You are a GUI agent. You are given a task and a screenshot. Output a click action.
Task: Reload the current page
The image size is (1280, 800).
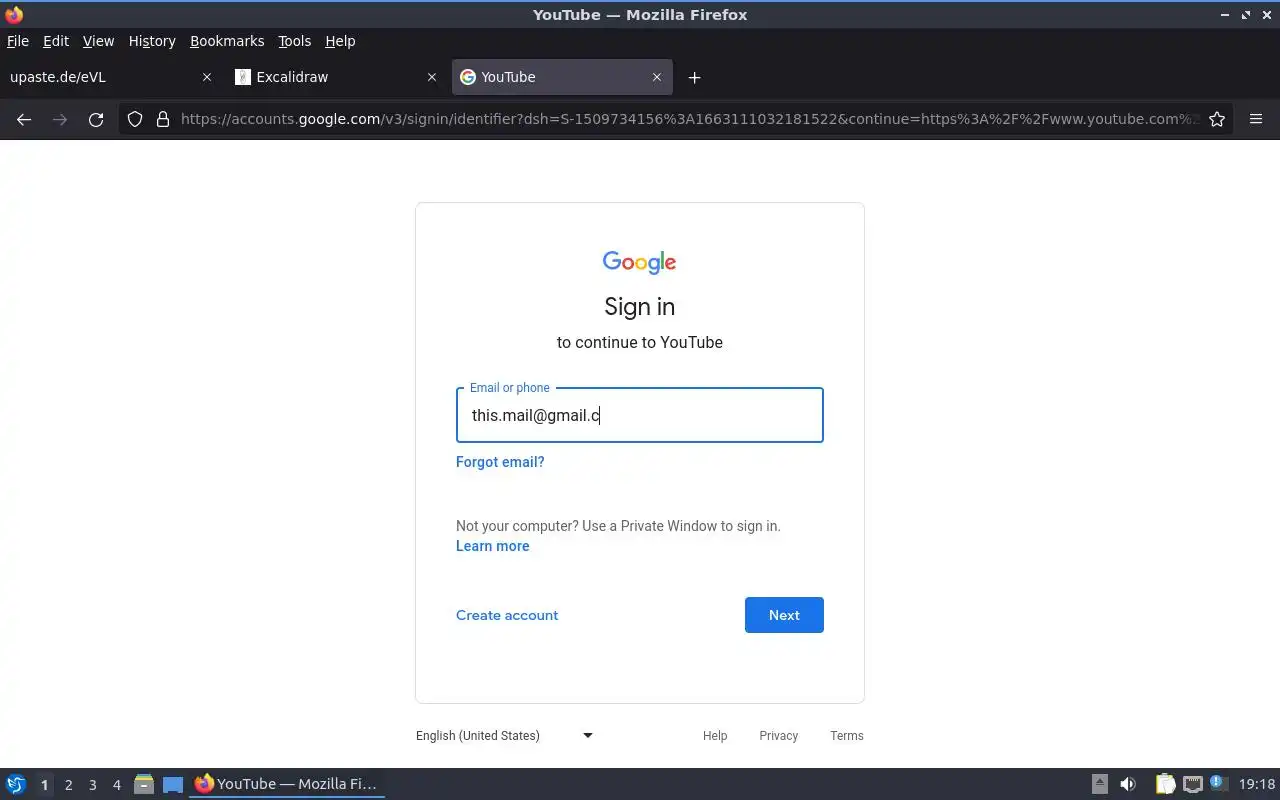(x=96, y=119)
